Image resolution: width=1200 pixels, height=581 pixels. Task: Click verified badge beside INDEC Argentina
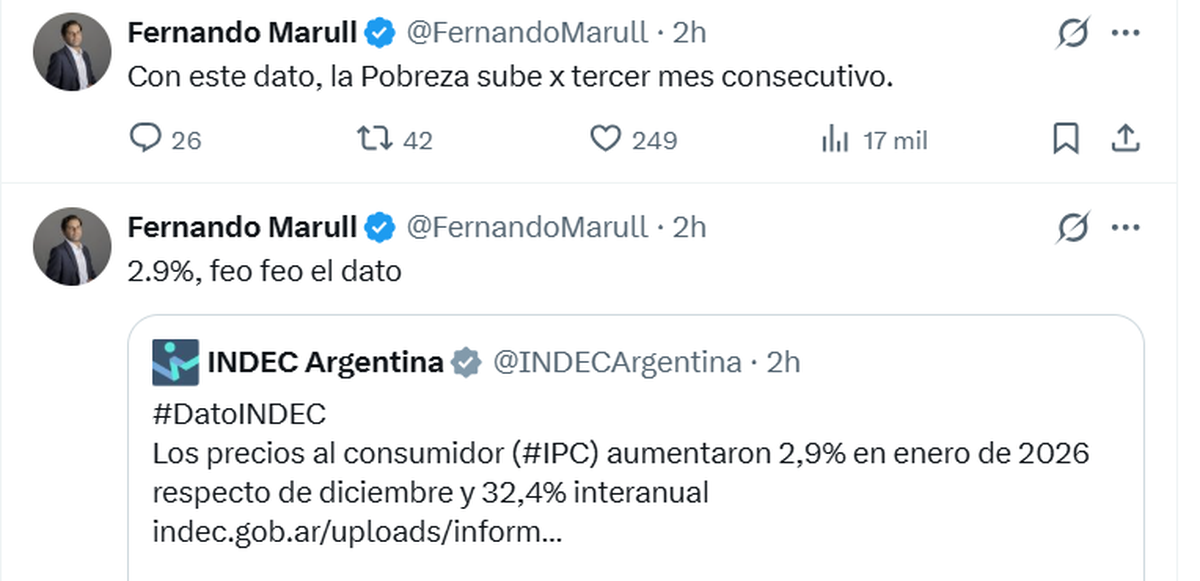pyautogui.click(x=465, y=362)
